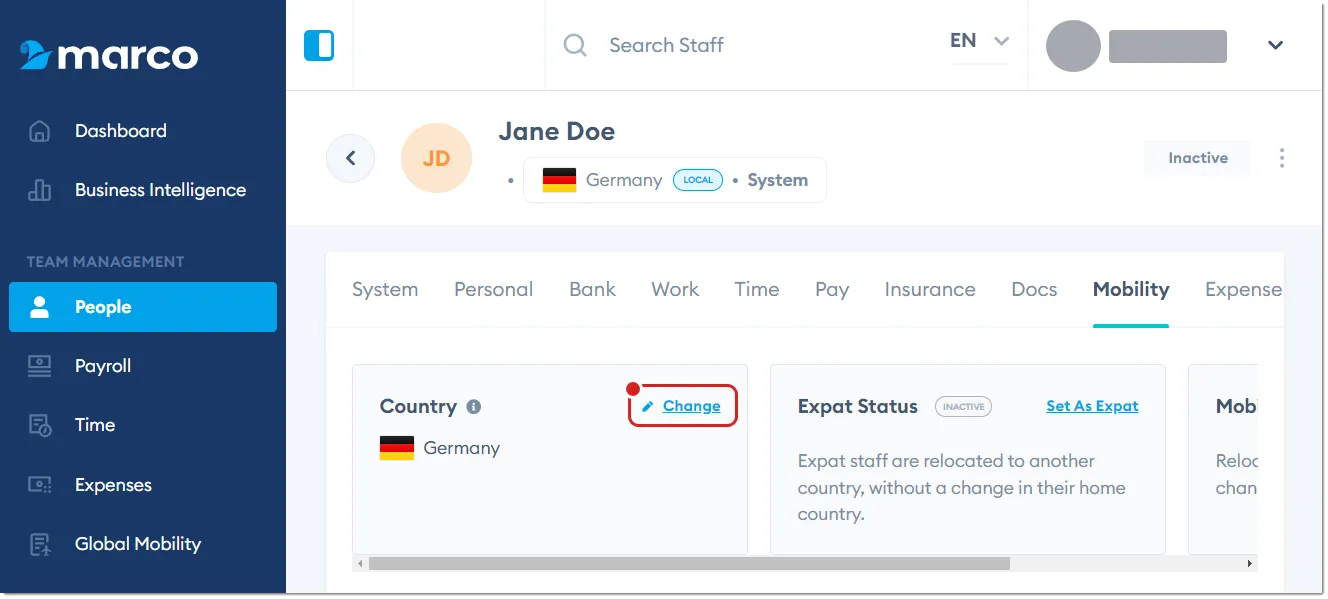Click the Change country link
The height and width of the screenshot is (599, 1328).
[x=691, y=406]
